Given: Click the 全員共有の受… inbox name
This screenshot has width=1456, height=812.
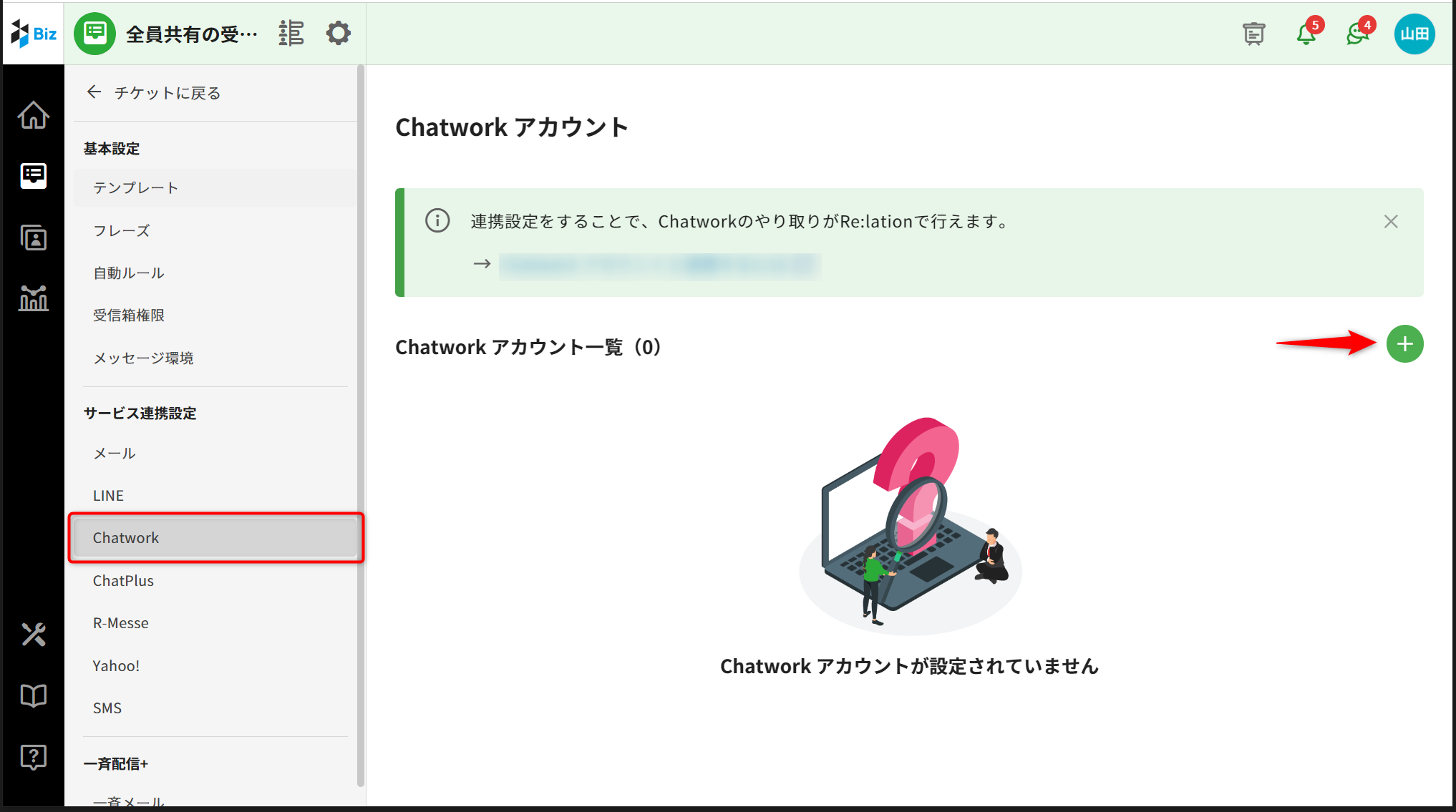Looking at the screenshot, I should pyautogui.click(x=192, y=34).
